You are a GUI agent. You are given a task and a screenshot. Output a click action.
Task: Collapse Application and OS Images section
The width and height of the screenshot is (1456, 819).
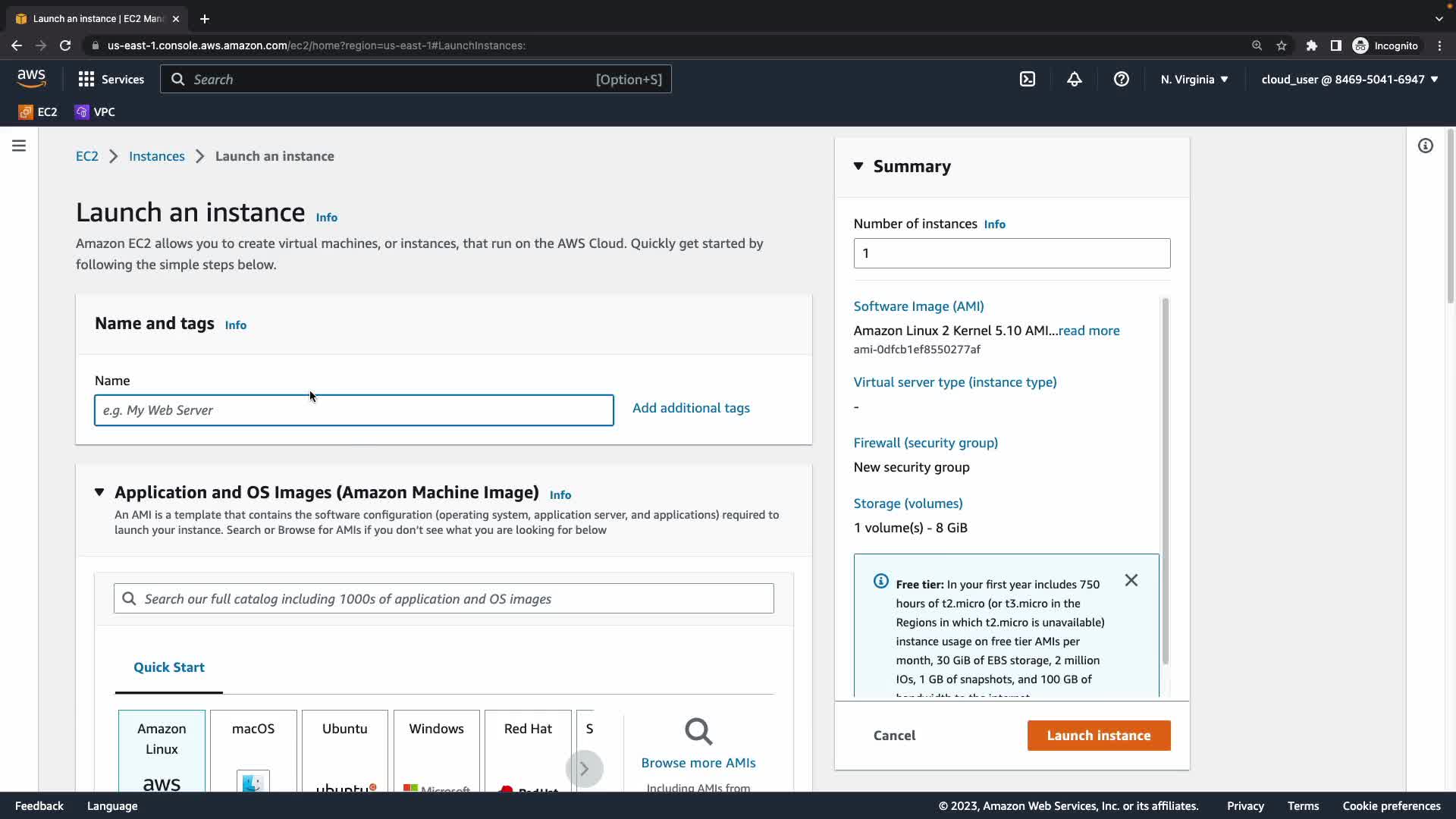[99, 492]
